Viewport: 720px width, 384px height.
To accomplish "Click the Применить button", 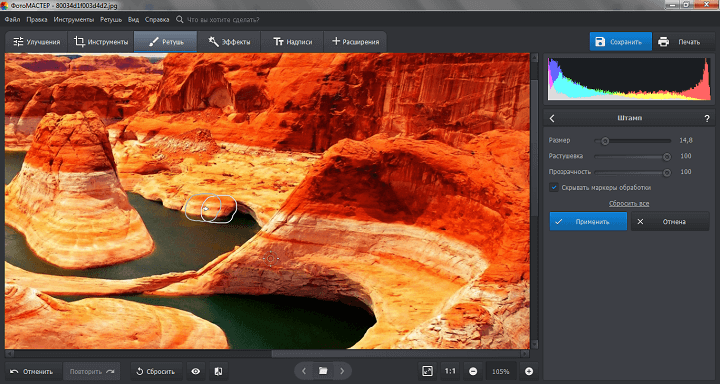I will [x=588, y=221].
